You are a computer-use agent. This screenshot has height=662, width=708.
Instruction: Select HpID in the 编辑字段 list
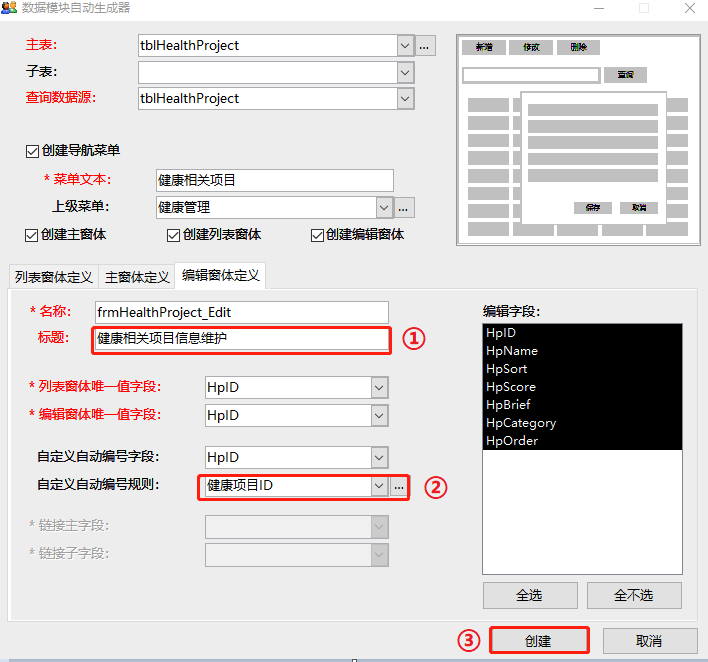[582, 333]
